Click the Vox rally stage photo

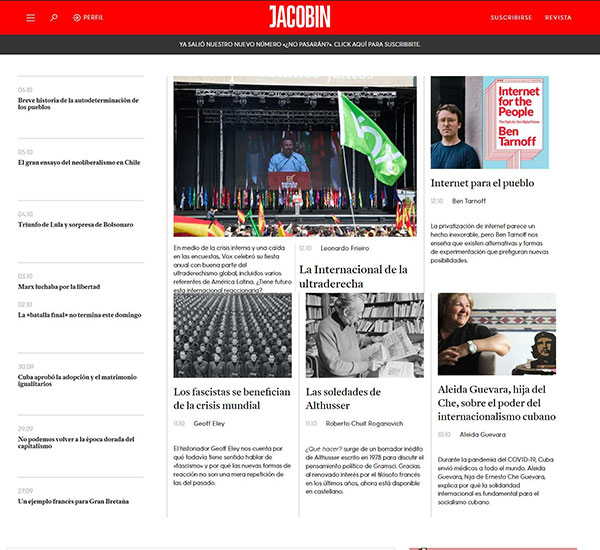(295, 156)
